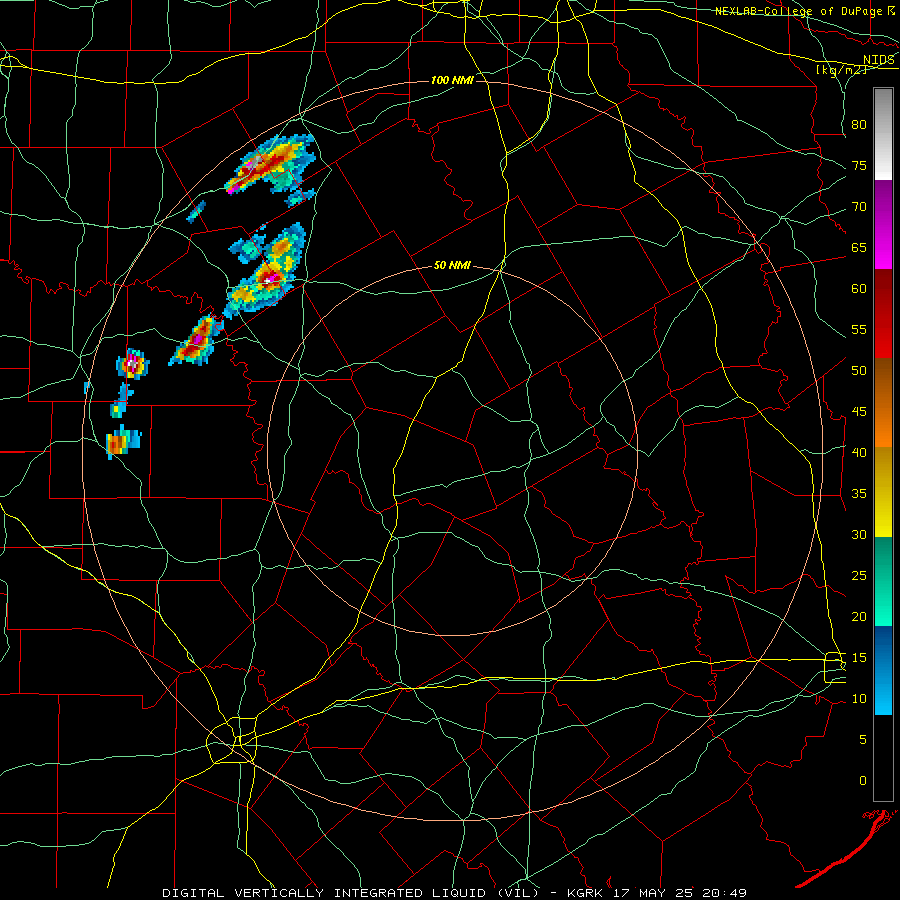900x900 pixels.
Task: Click the "100 NMI" range ring label
Action: coord(452,80)
